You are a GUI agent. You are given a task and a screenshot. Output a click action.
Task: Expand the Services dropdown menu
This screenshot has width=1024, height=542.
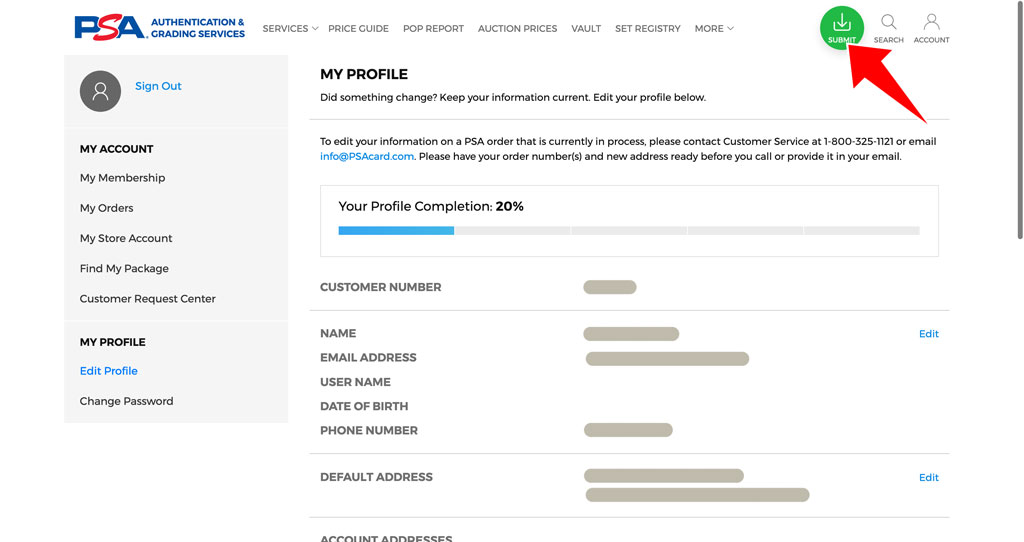[290, 29]
